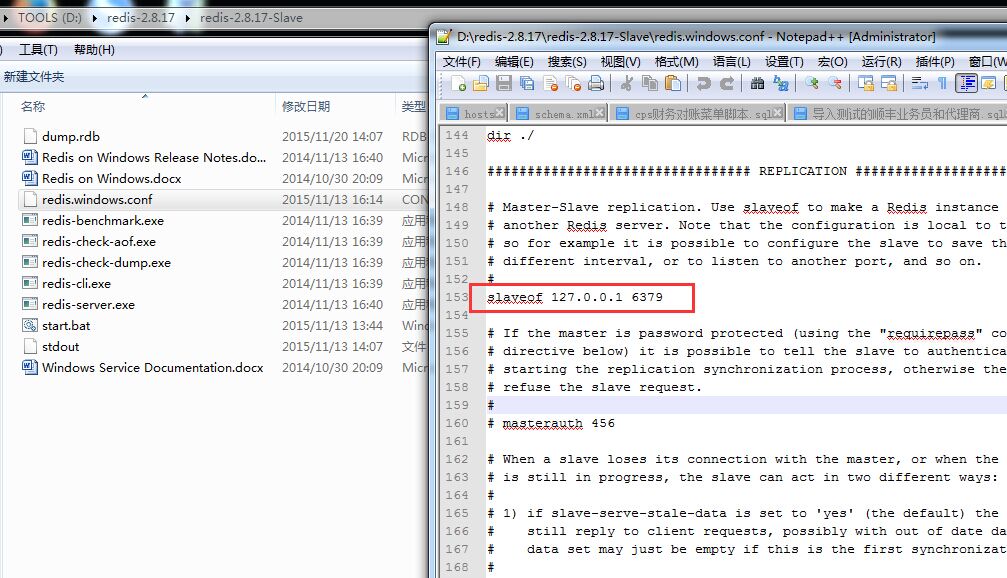Open the 格式(M) menu
This screenshot has width=1007, height=578.
click(x=676, y=62)
